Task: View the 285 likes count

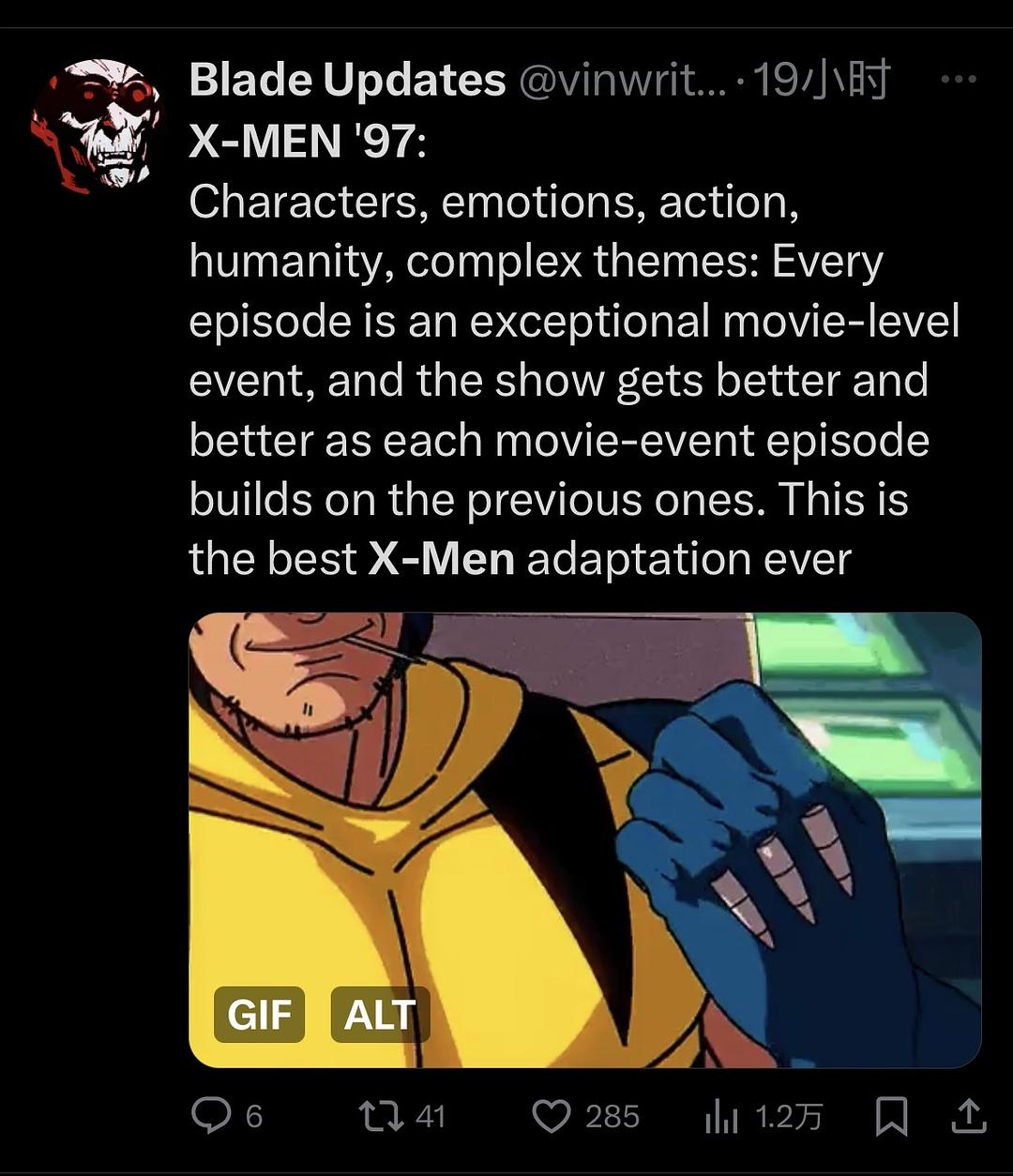Action: click(612, 1117)
